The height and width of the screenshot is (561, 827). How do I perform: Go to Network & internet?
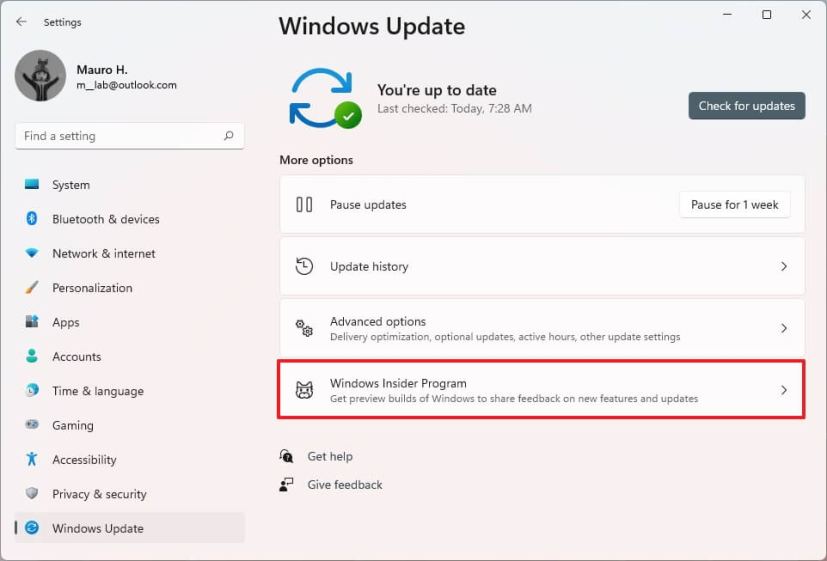point(130,254)
